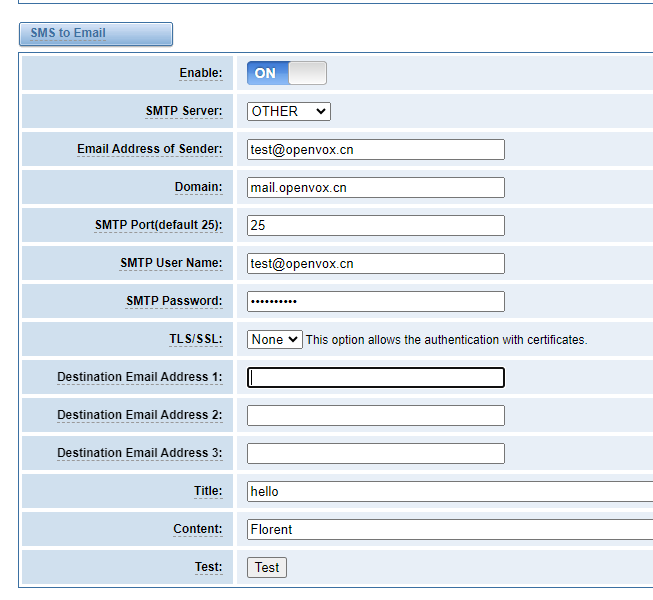Toggle the Enable ON switch
This screenshot has width=653, height=600.
pyautogui.click(x=287, y=73)
